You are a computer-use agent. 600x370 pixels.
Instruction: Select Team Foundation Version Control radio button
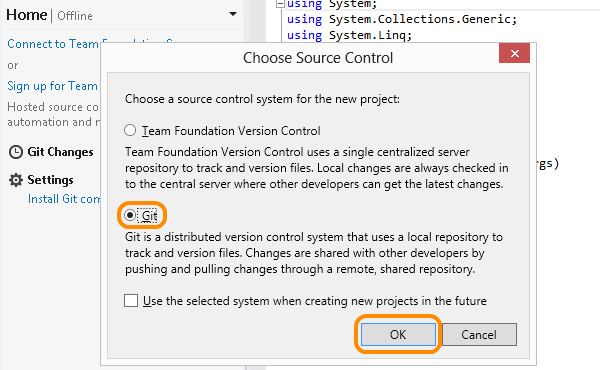[130, 130]
